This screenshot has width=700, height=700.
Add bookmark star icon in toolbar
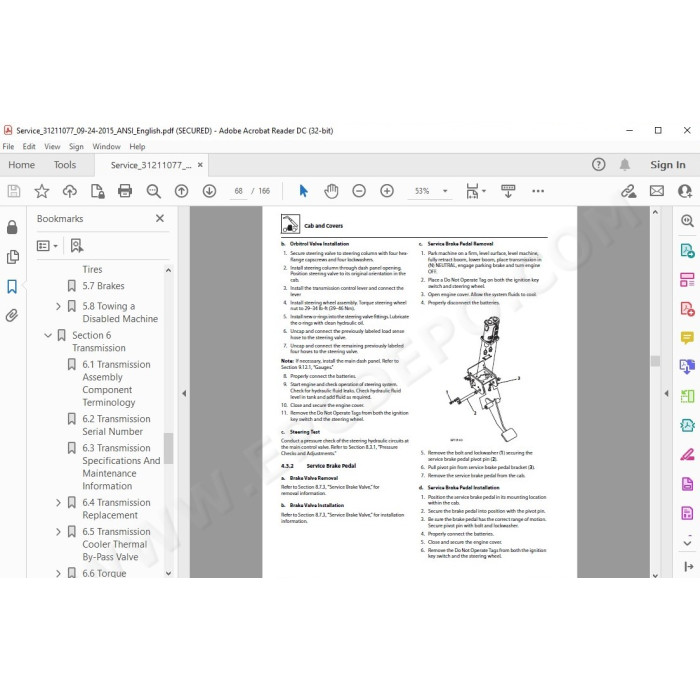tap(42, 191)
